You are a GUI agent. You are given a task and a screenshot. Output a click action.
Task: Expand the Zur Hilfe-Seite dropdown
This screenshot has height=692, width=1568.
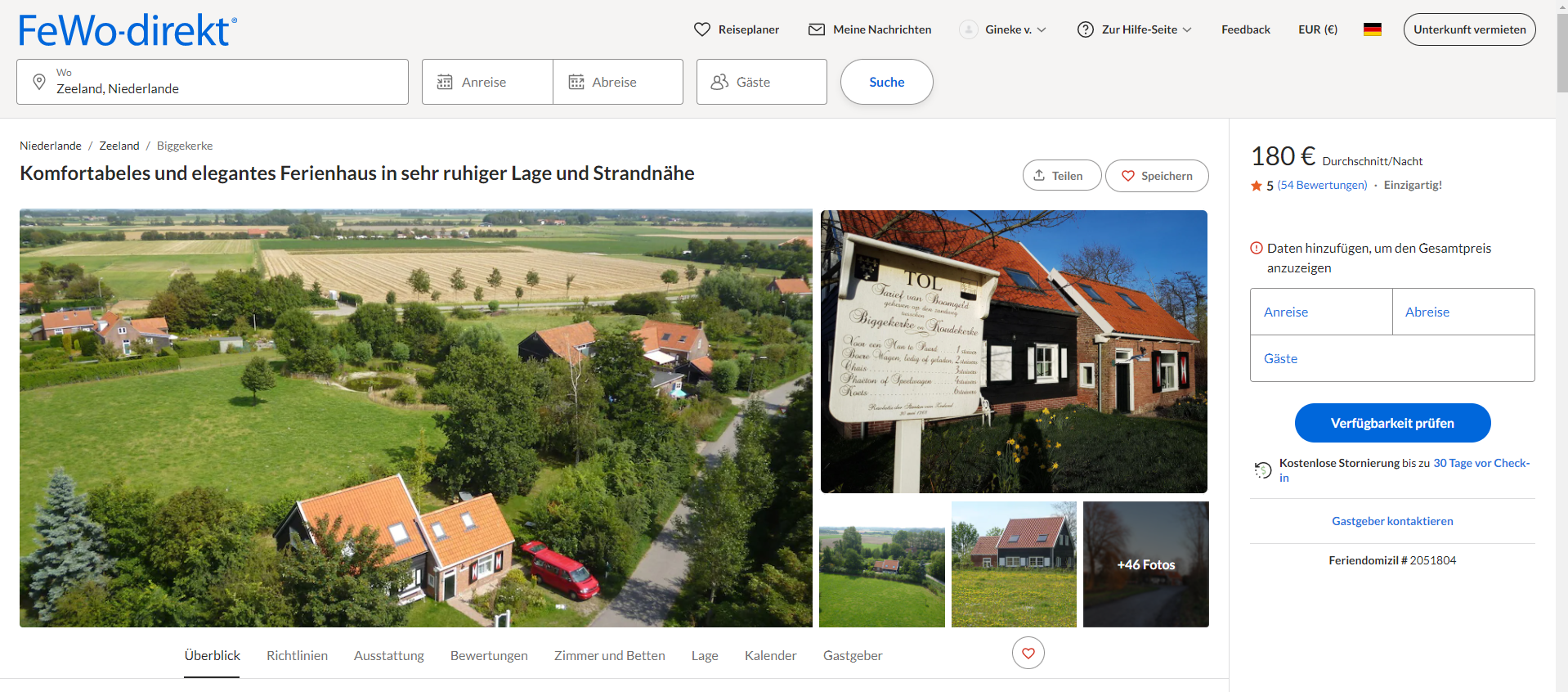(x=1135, y=29)
